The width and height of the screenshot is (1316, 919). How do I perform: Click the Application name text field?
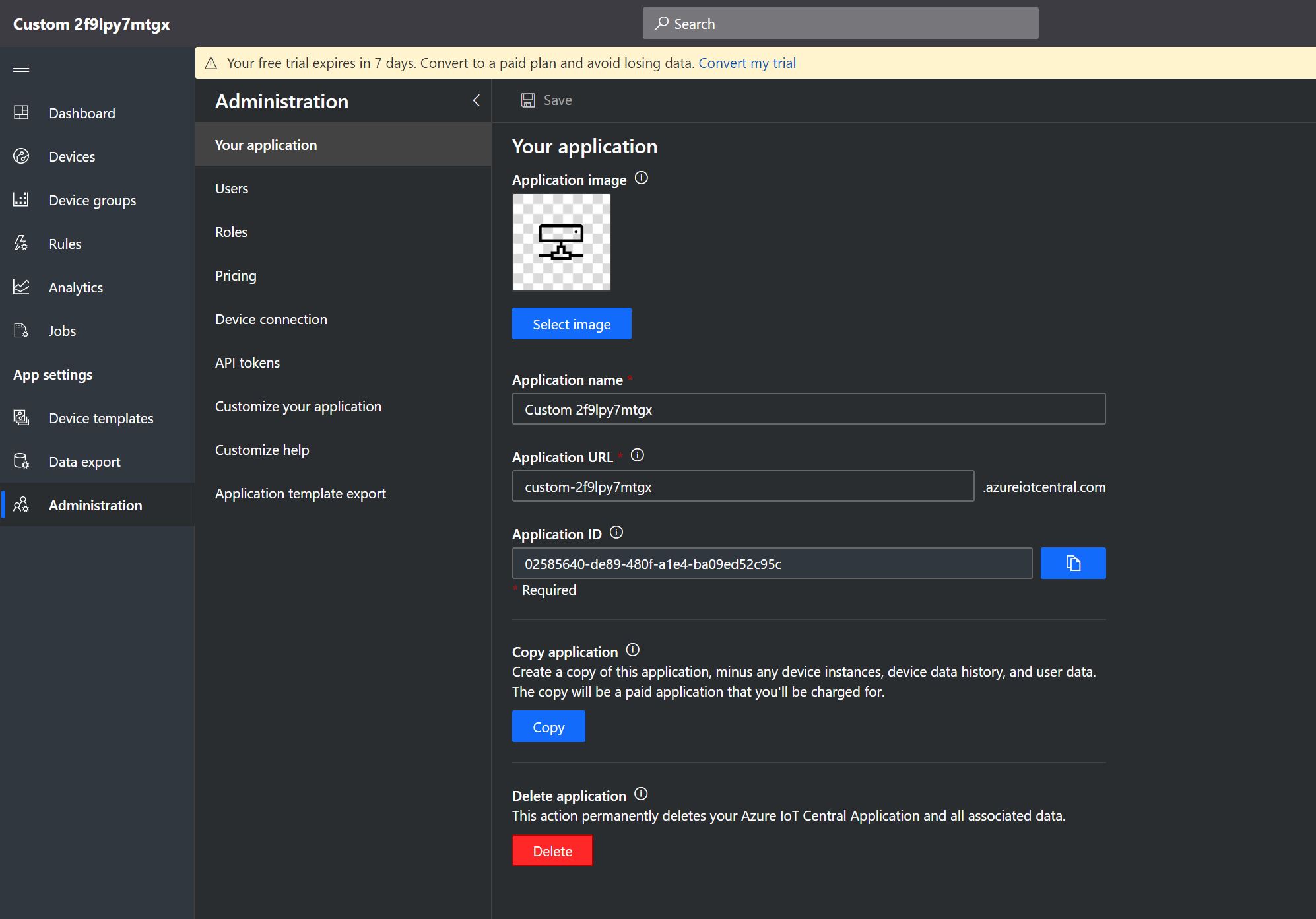pyautogui.click(x=808, y=409)
